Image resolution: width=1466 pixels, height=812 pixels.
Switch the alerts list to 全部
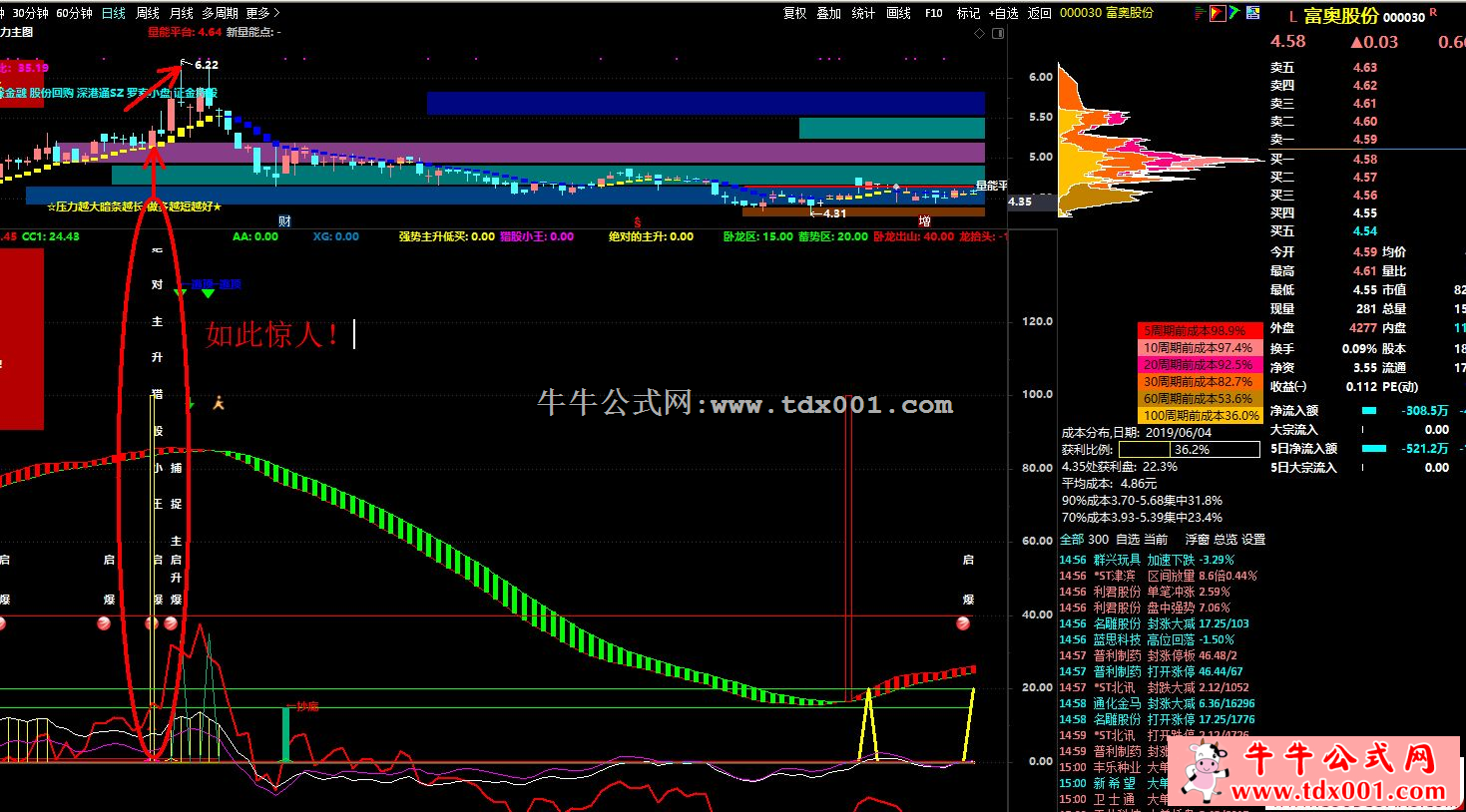[1071, 539]
